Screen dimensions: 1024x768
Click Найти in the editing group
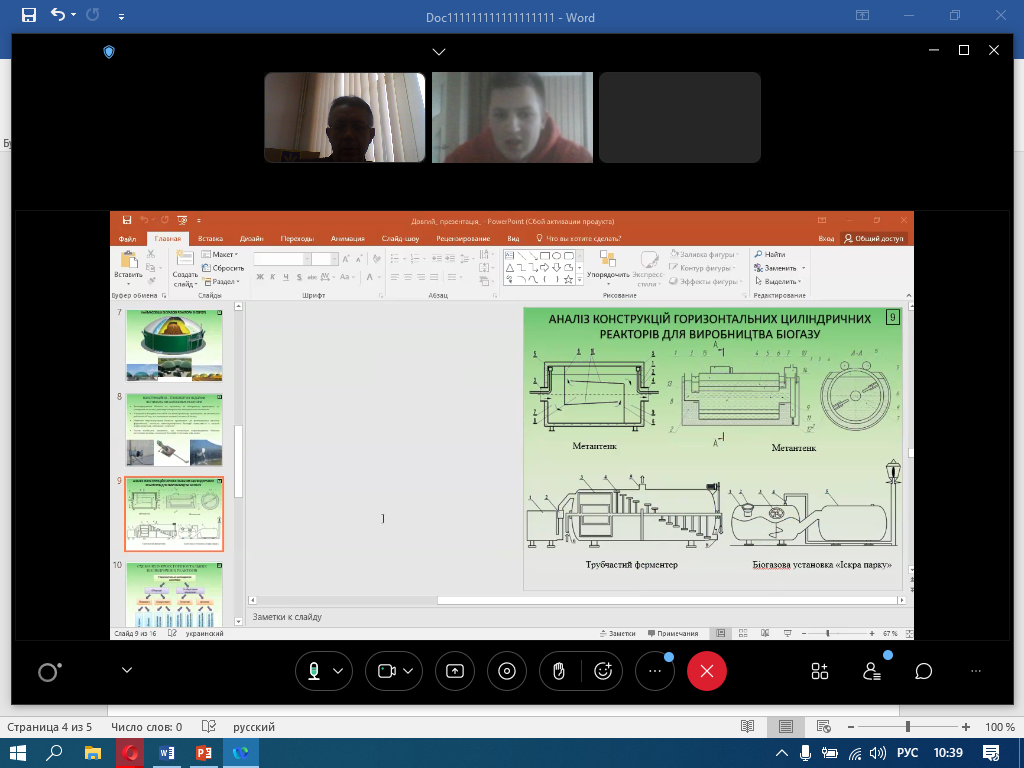(769, 255)
